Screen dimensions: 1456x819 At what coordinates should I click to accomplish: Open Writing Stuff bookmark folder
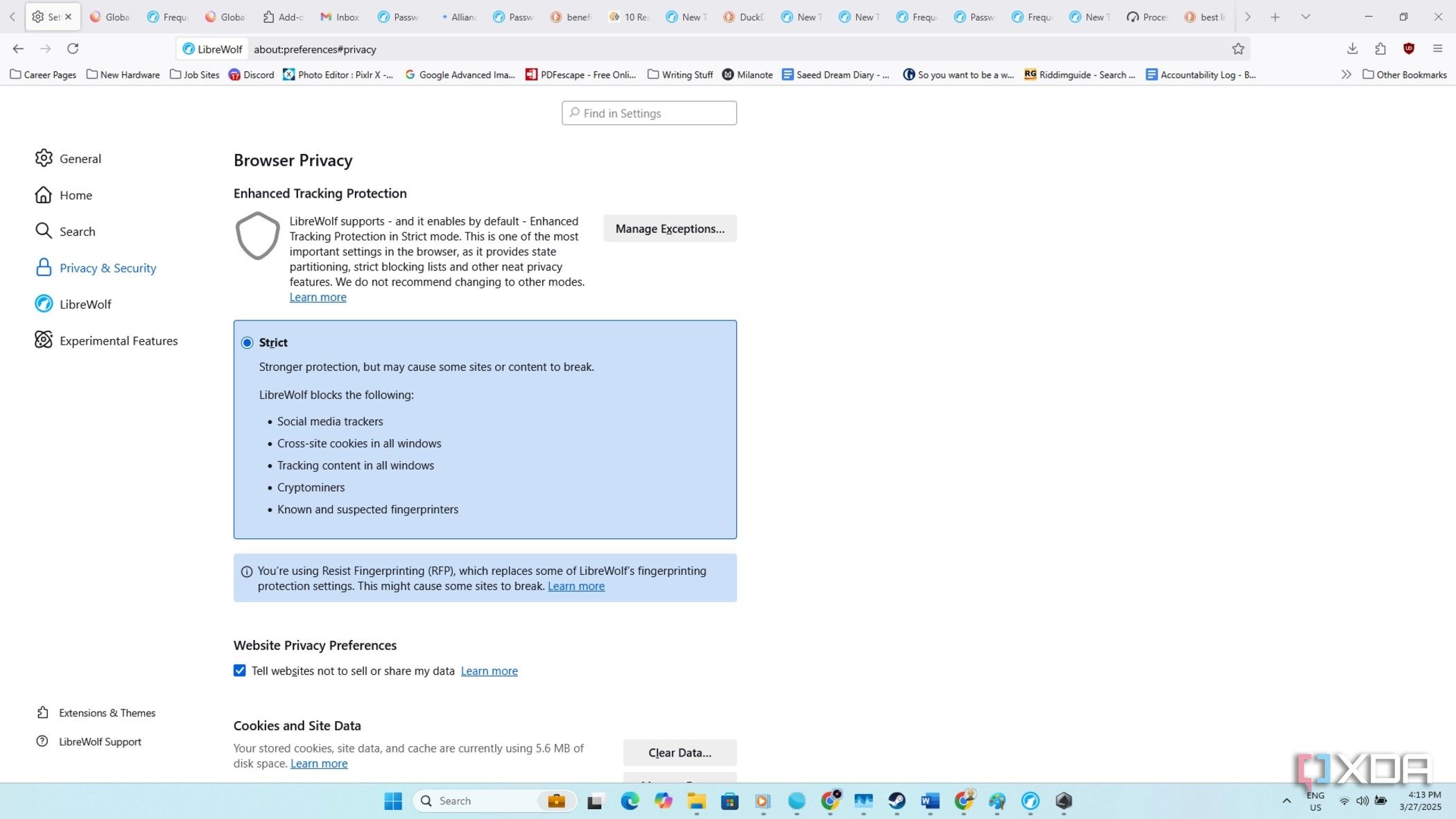[x=680, y=74]
